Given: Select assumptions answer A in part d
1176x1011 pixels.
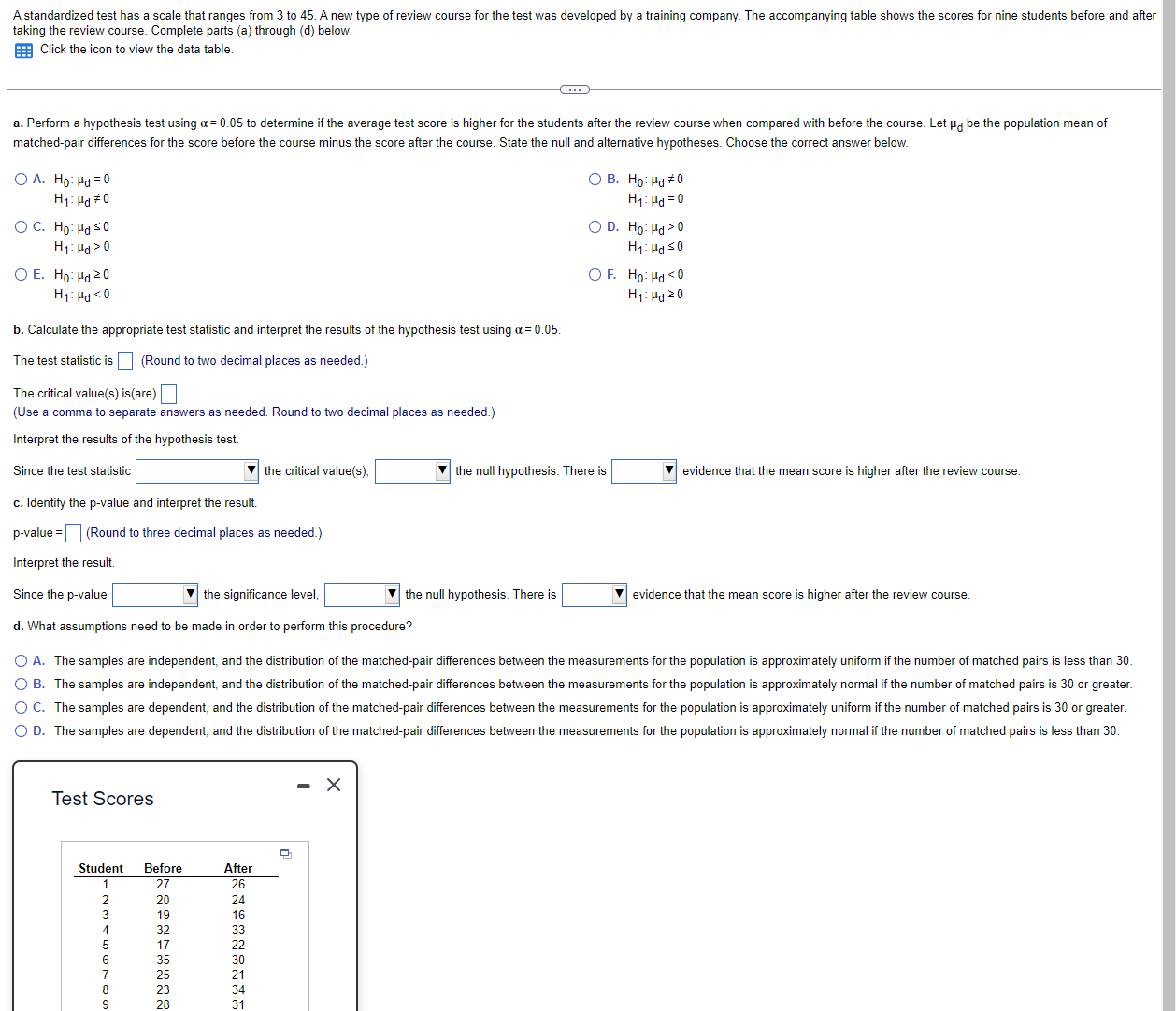Looking at the screenshot, I should pyautogui.click(x=20, y=660).
